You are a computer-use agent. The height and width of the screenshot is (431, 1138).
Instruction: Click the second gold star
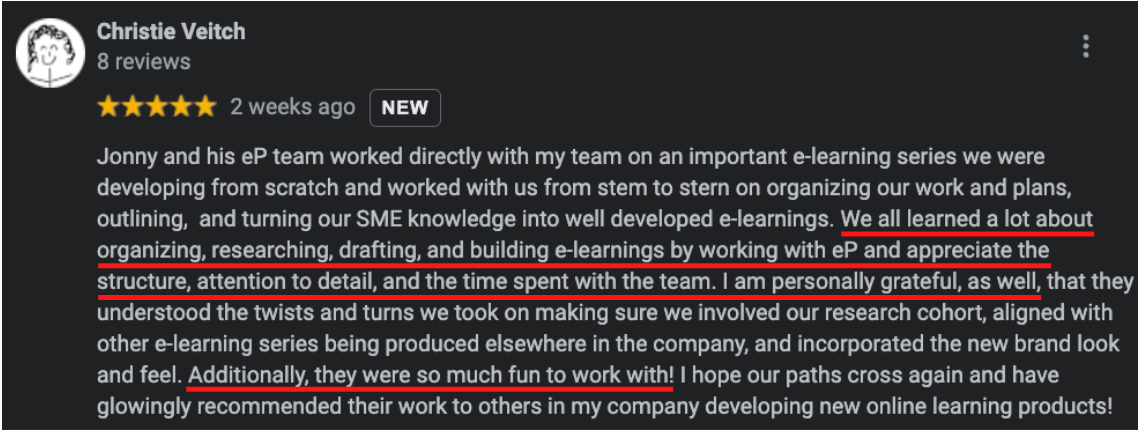tap(131, 106)
